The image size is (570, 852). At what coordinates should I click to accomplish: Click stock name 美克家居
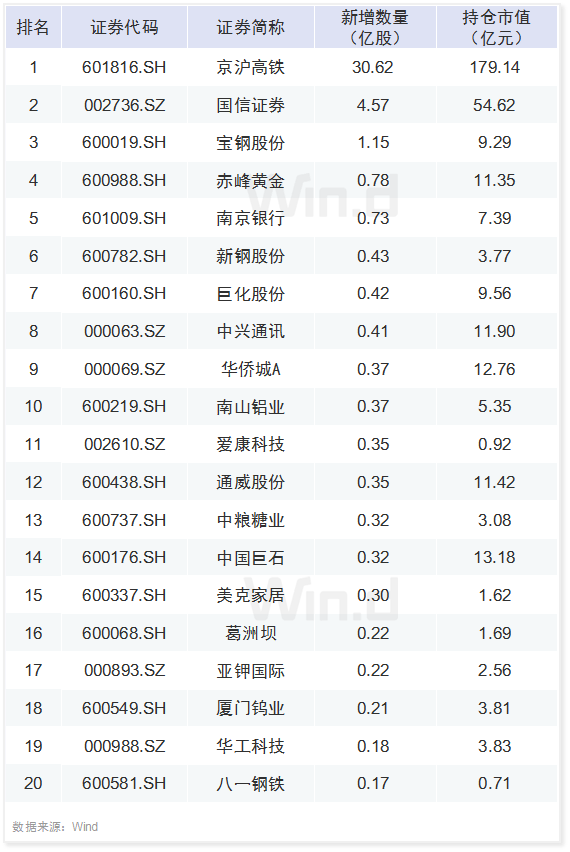250,596
